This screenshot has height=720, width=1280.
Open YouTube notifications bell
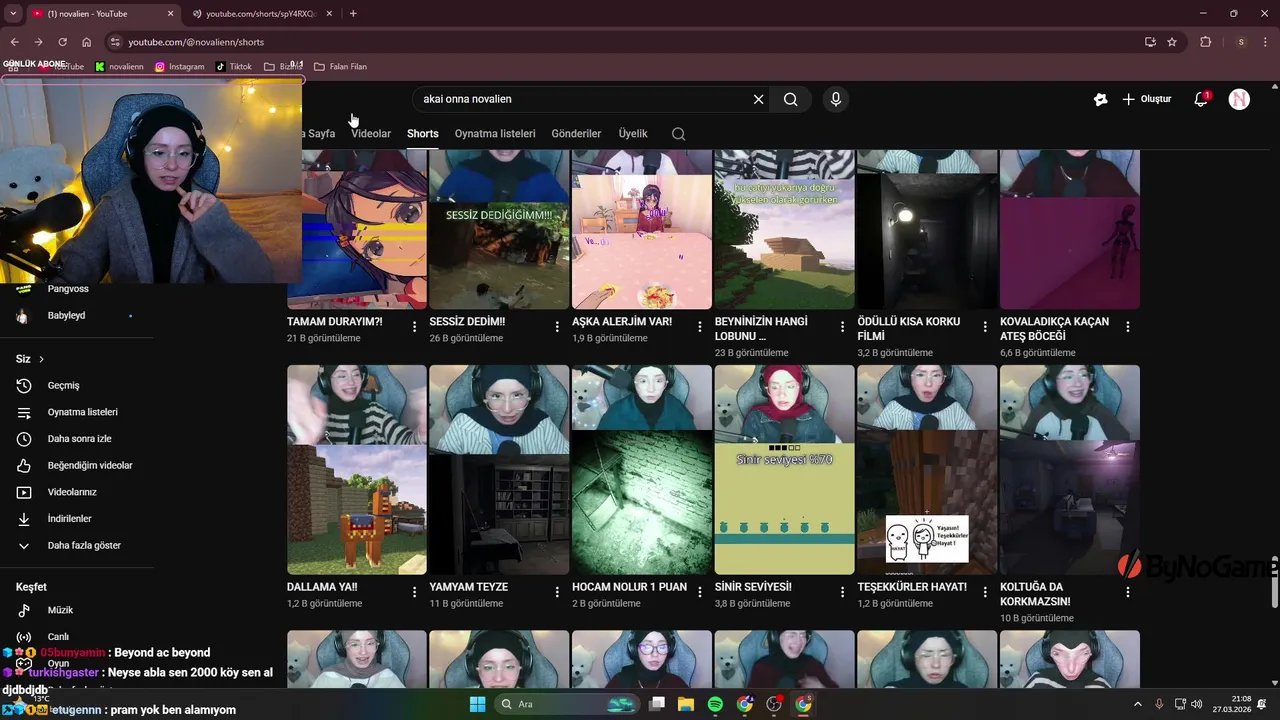[1201, 99]
